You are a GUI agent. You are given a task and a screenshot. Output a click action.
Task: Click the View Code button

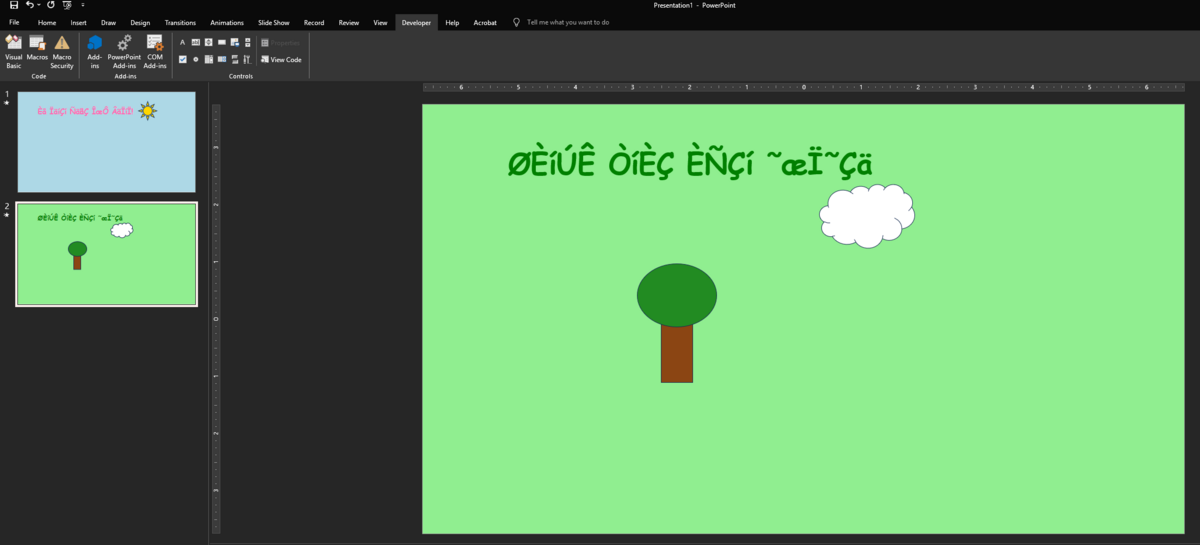coord(281,60)
